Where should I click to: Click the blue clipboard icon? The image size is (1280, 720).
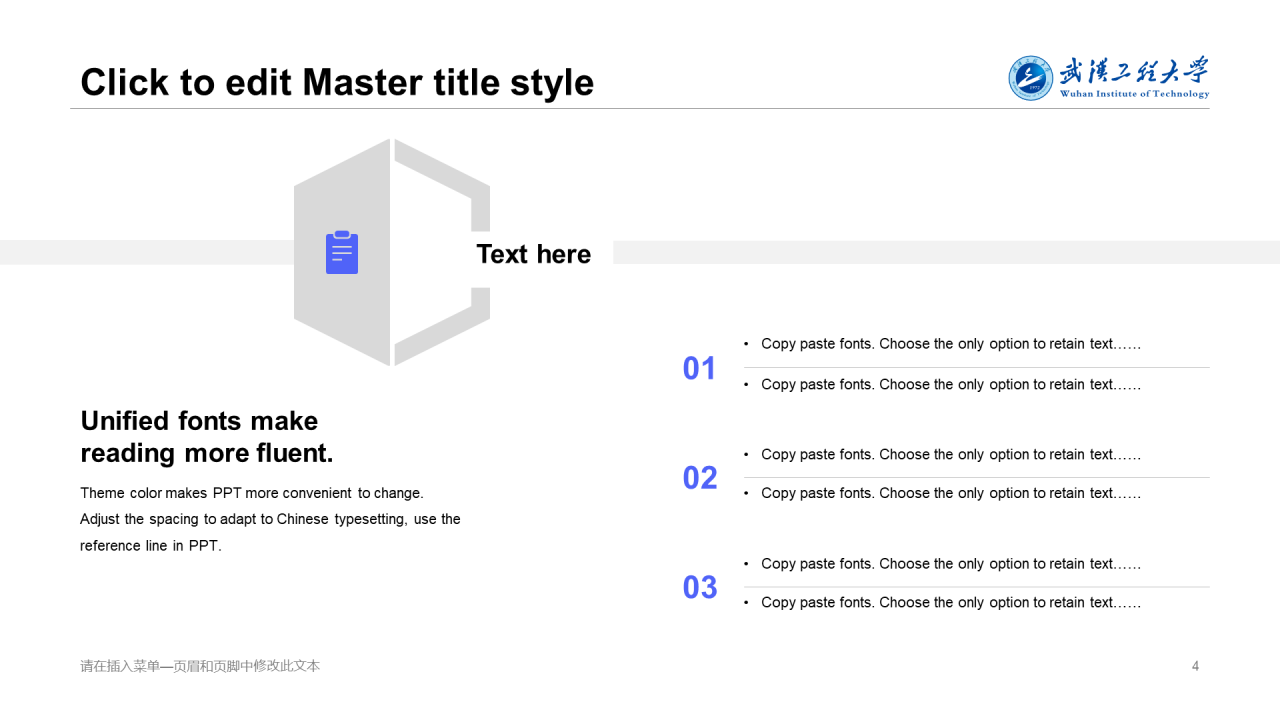tap(342, 252)
